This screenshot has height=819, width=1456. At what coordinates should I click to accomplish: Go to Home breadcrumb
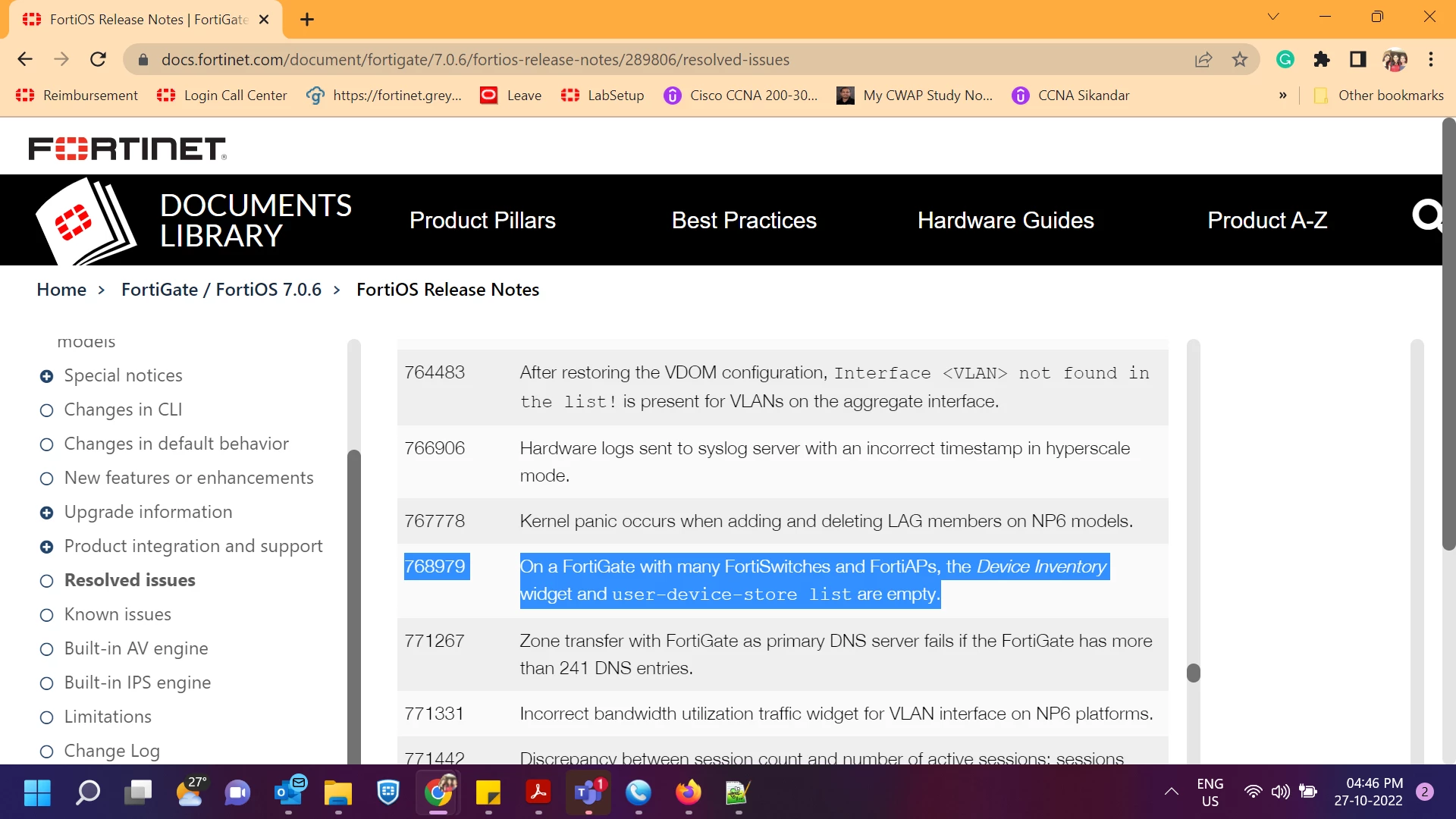click(61, 290)
